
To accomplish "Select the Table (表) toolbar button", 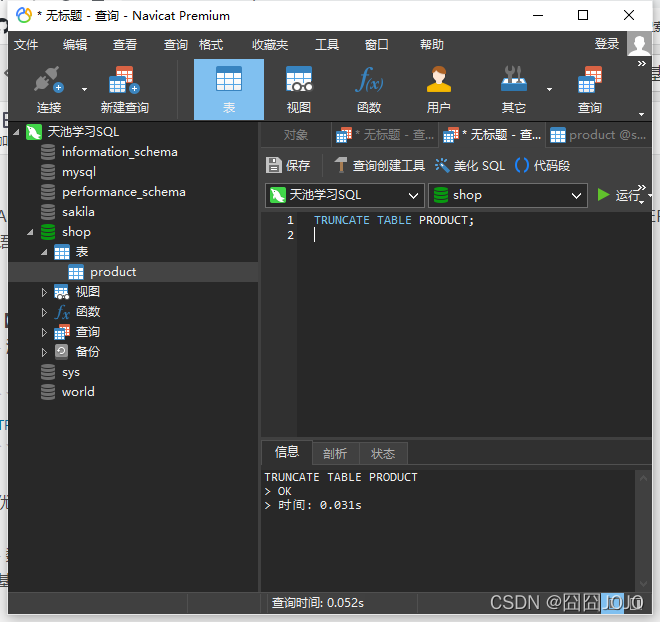I will click(x=229, y=90).
